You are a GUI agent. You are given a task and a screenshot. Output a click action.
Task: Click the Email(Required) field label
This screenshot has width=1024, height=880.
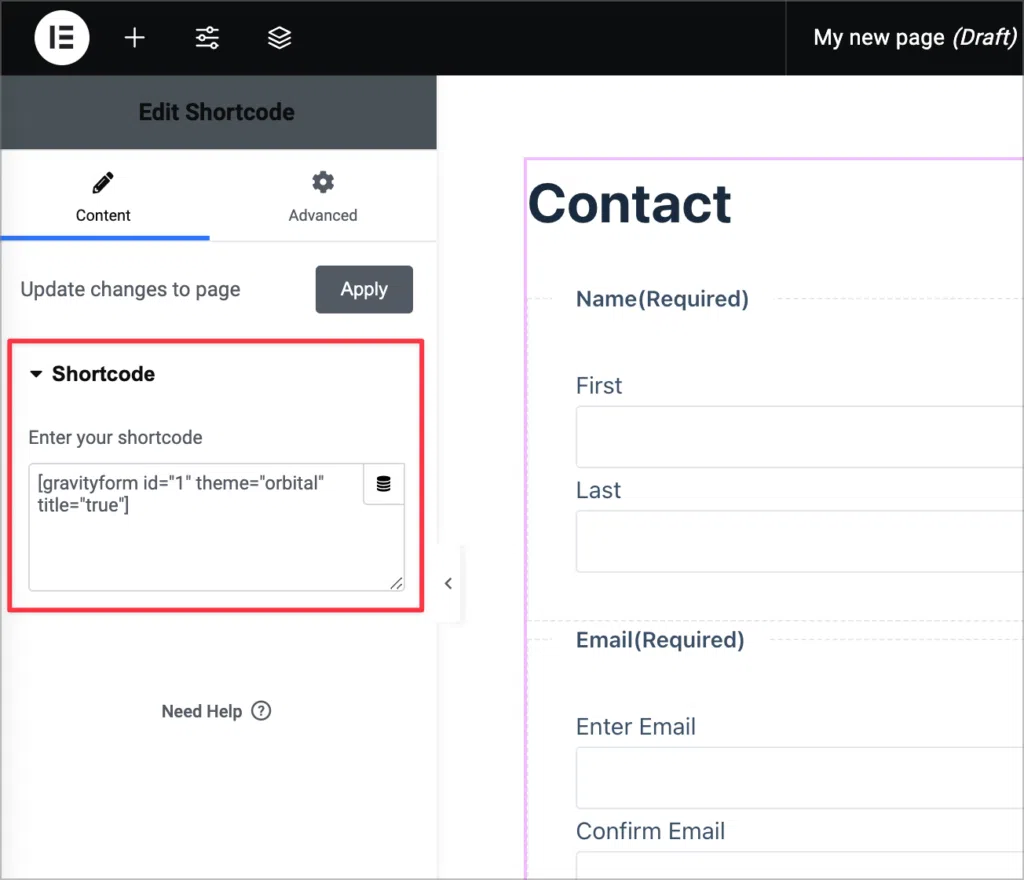coord(660,640)
